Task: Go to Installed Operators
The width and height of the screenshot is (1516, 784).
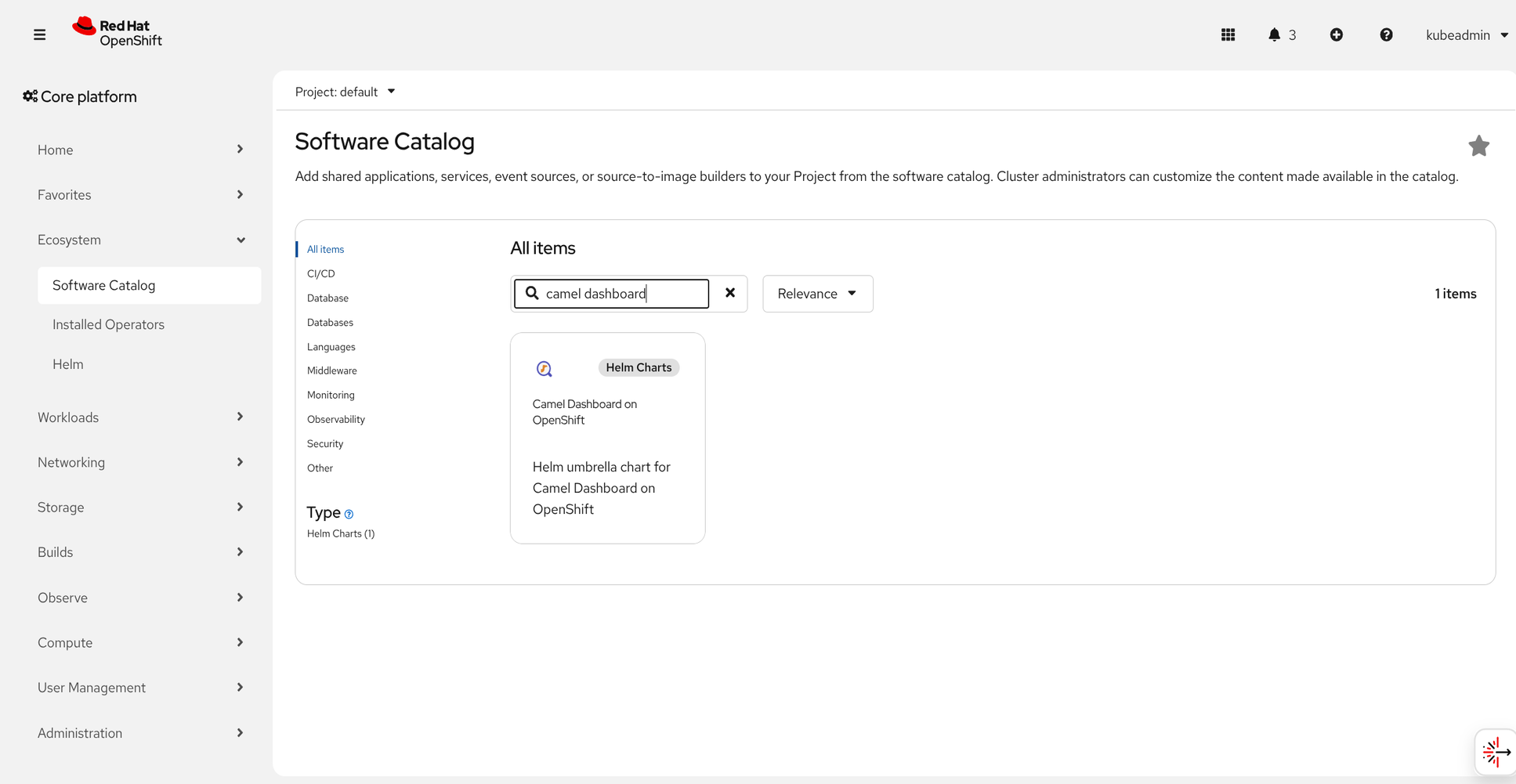Action: (108, 324)
